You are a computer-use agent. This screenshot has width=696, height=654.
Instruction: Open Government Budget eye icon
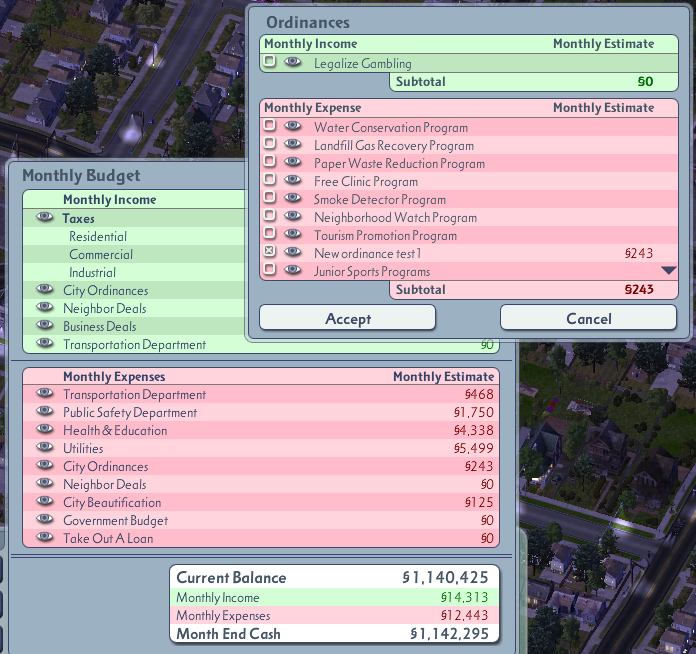44,519
